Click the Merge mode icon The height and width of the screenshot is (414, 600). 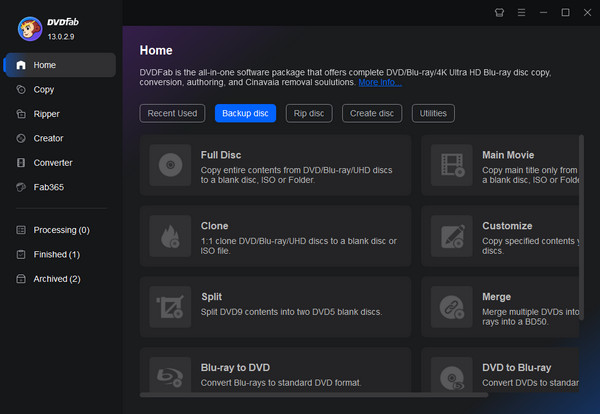450,306
